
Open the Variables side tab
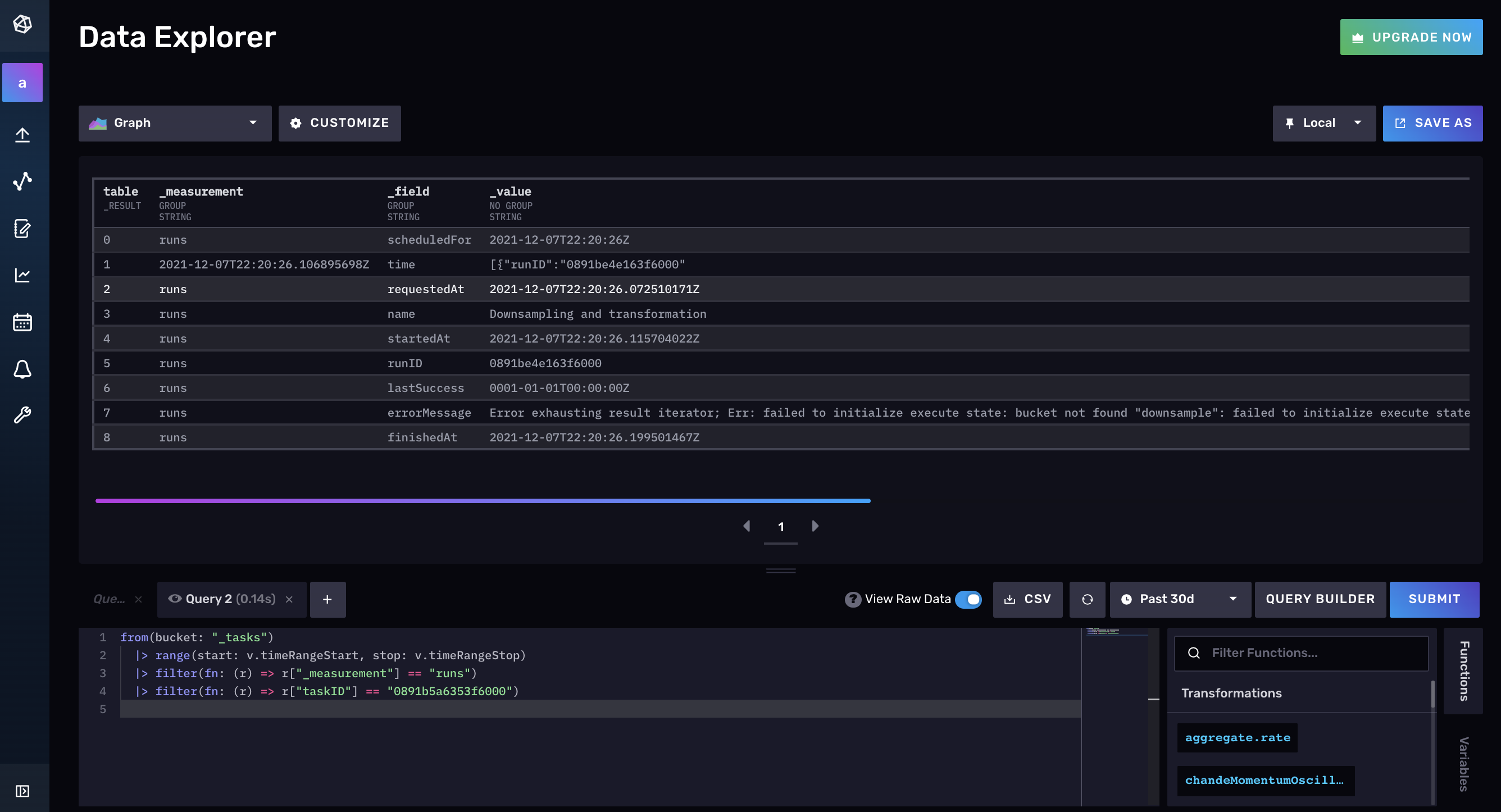coord(1464,764)
